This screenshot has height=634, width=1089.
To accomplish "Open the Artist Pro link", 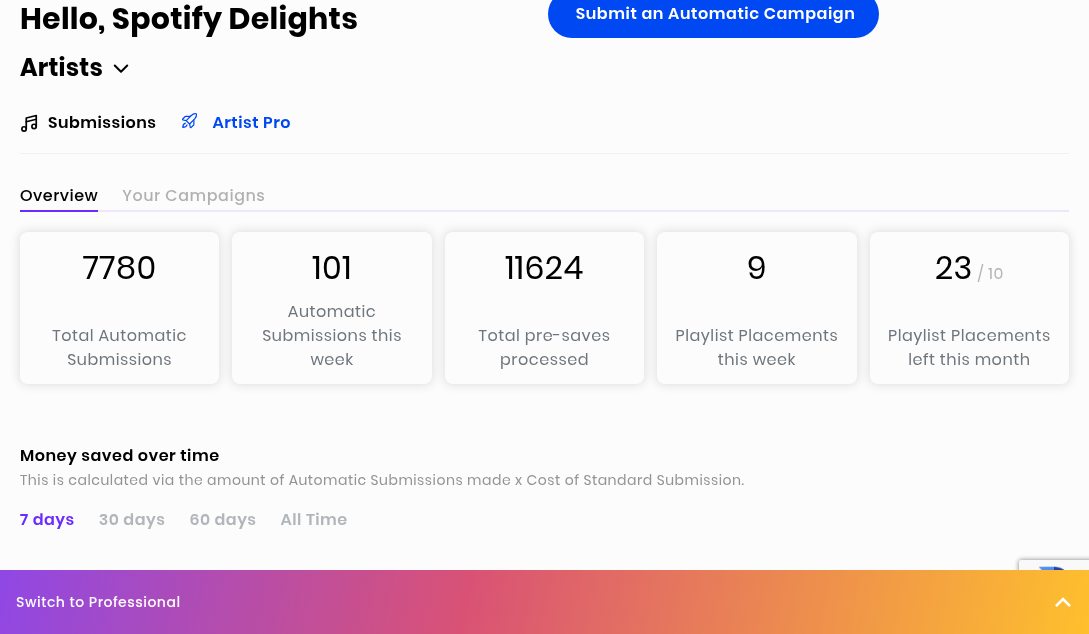I will click(251, 123).
